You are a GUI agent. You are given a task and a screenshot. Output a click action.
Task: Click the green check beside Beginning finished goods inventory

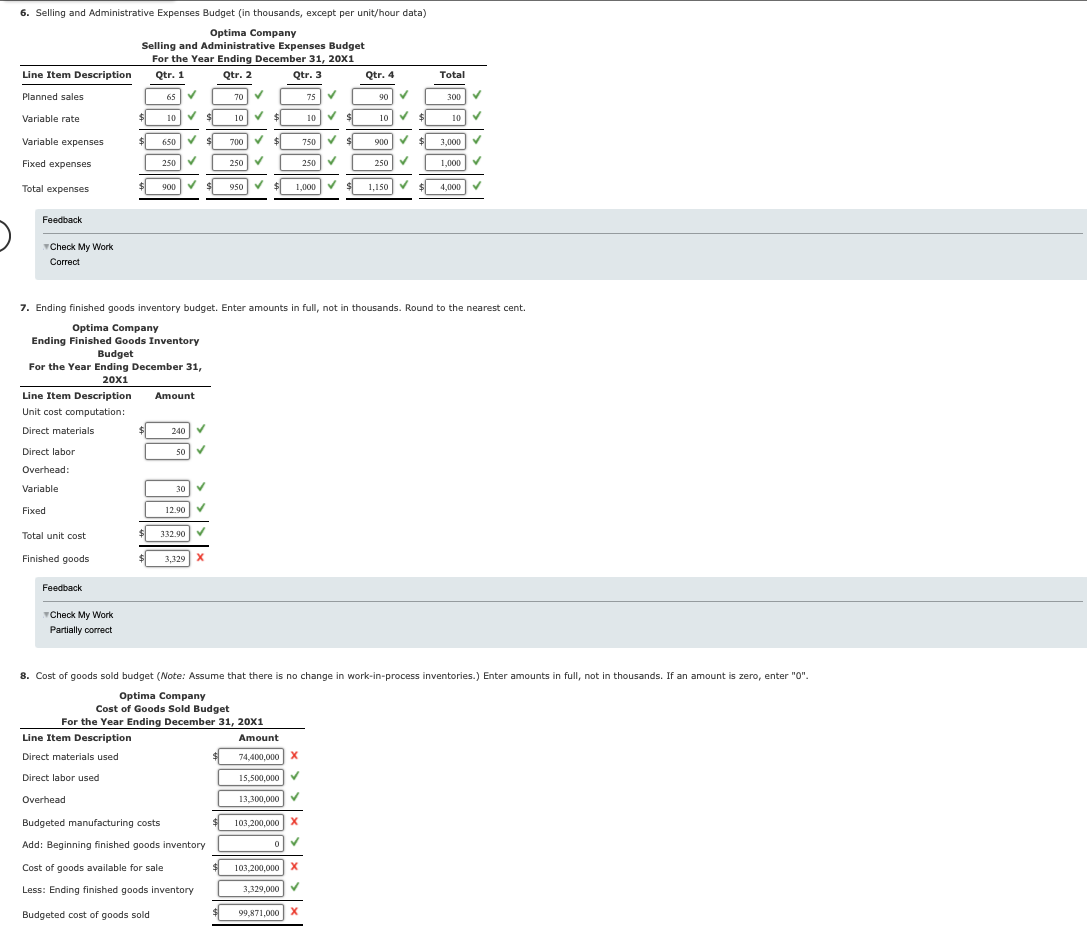pos(295,842)
